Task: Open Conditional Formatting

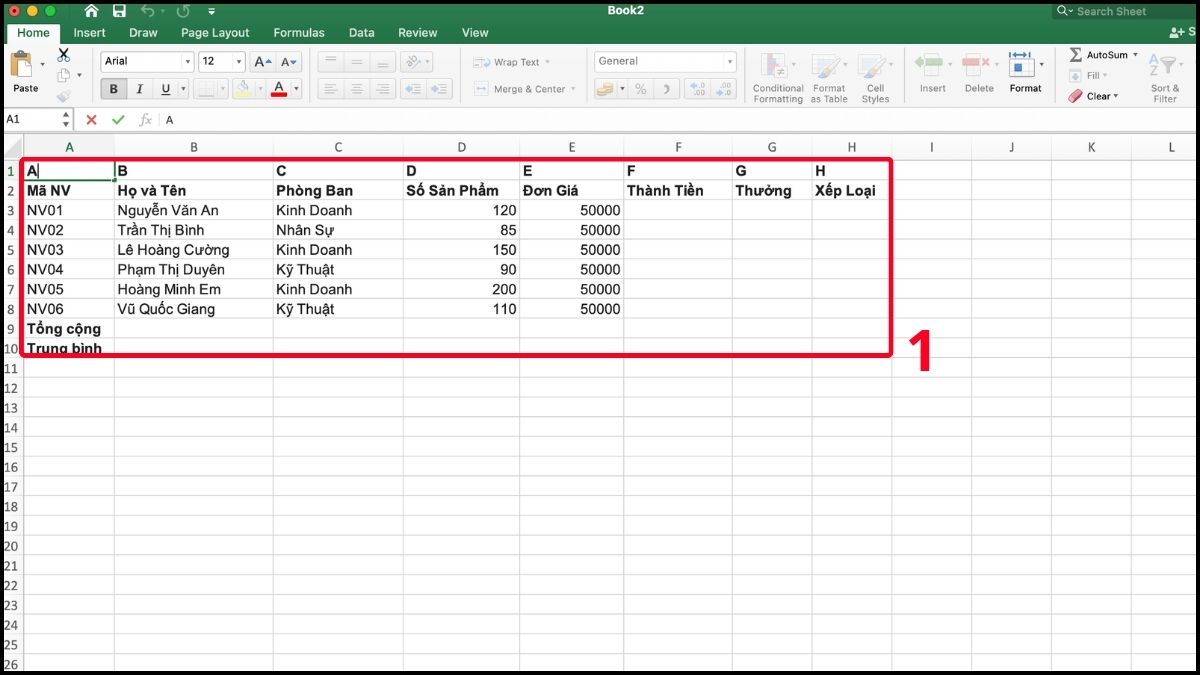Action: (778, 79)
